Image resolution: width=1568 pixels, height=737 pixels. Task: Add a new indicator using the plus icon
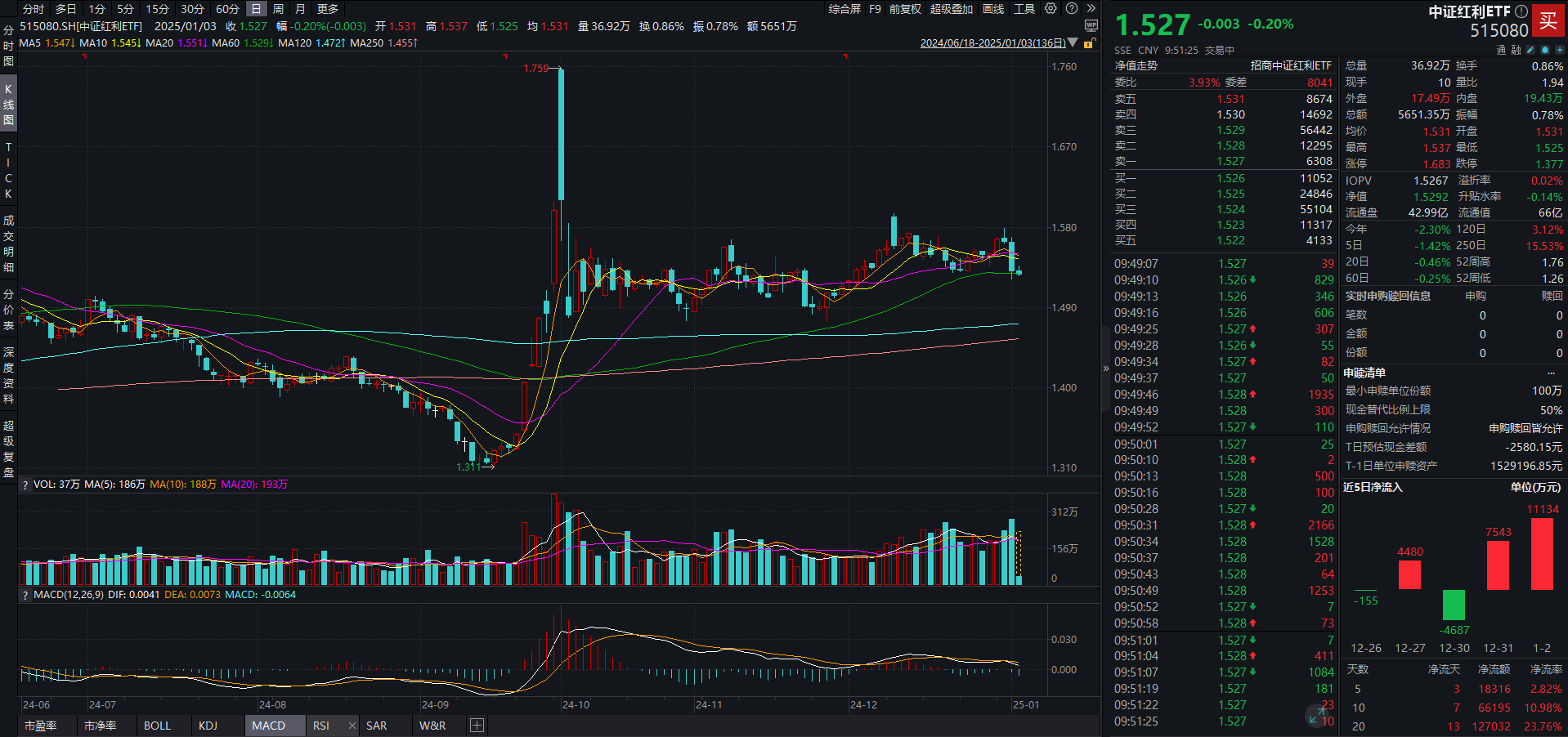[477, 726]
